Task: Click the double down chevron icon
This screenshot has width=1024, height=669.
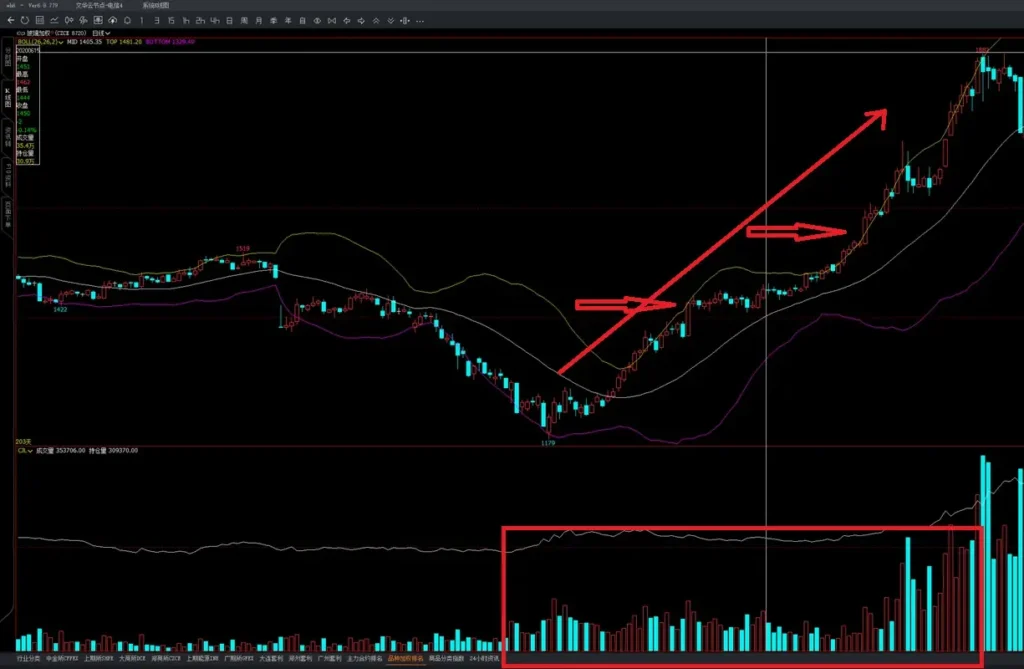Action: [x=391, y=21]
